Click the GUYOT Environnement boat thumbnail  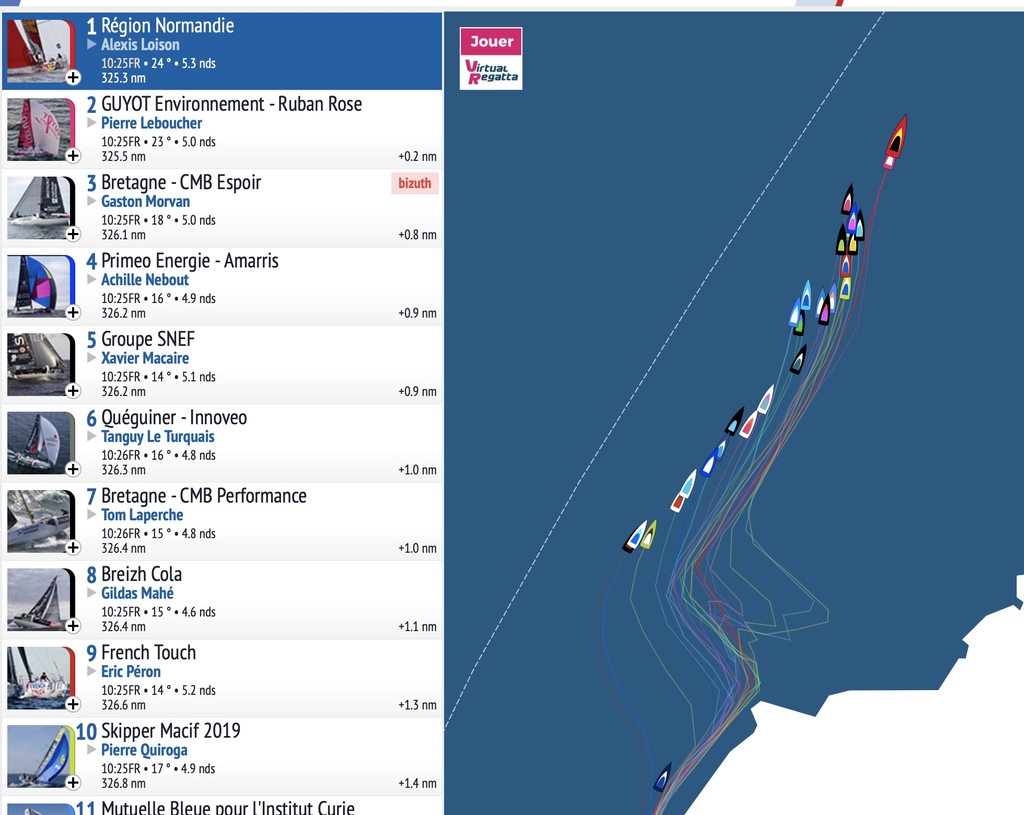(x=39, y=129)
